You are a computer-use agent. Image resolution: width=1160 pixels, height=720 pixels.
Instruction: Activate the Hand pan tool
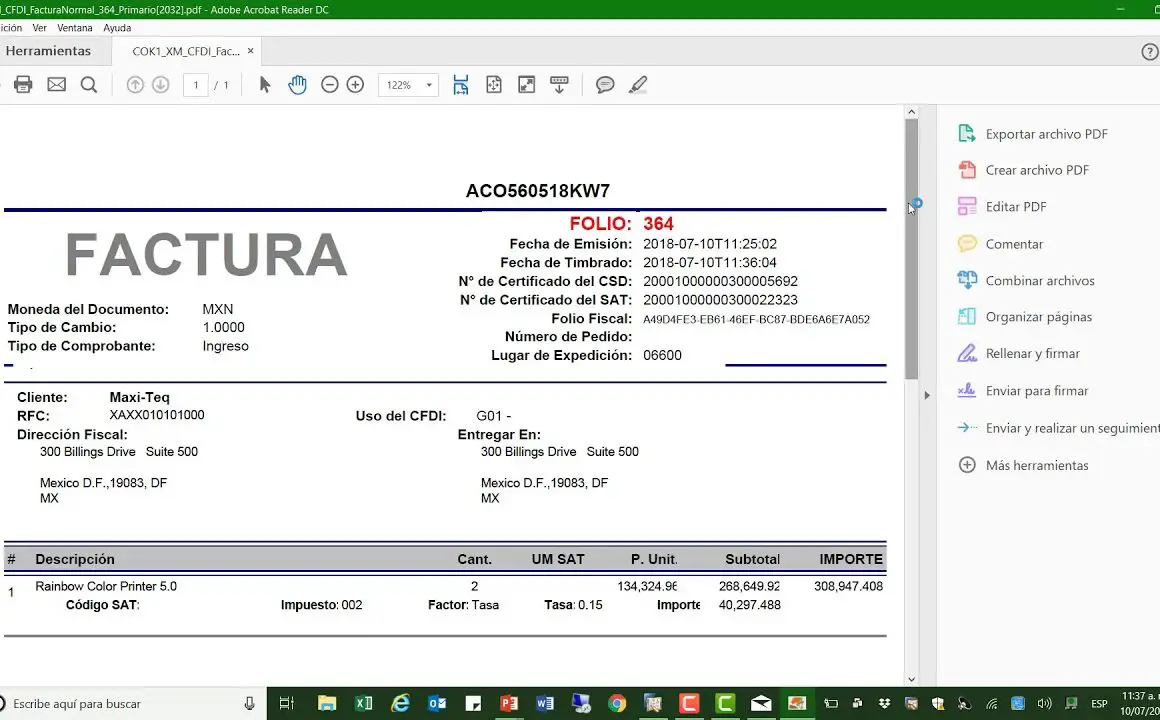pos(297,84)
